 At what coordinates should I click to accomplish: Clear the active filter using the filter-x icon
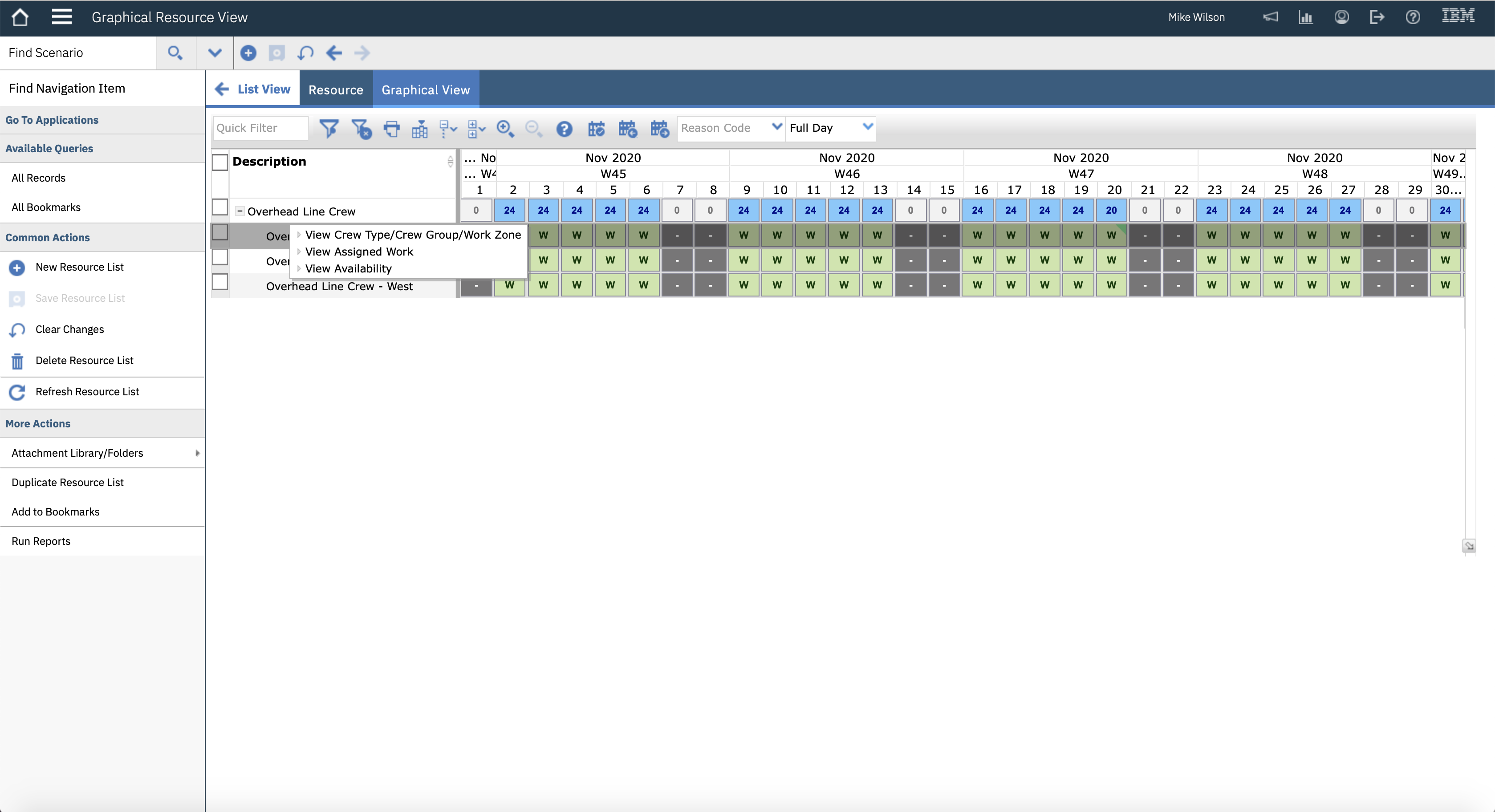pyautogui.click(x=362, y=128)
